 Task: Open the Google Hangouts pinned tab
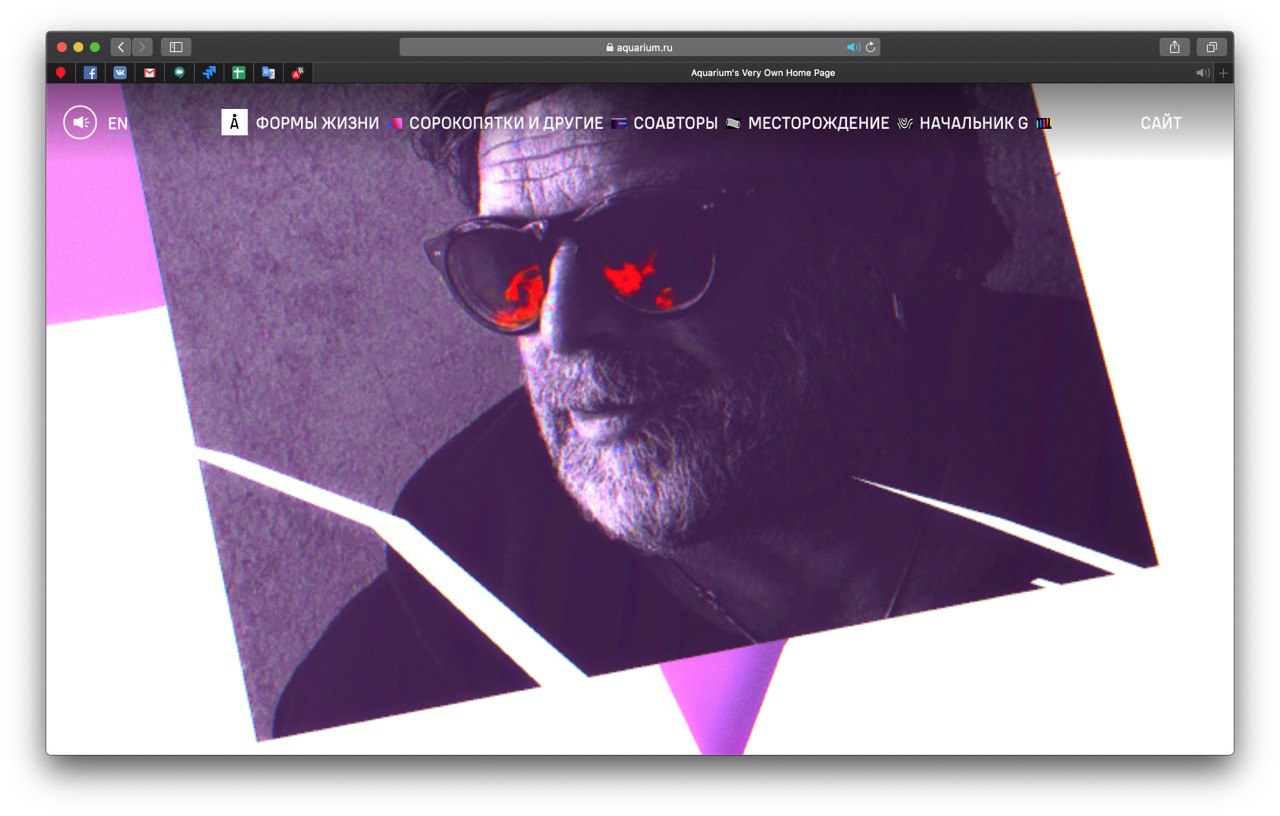pyautogui.click(x=179, y=73)
